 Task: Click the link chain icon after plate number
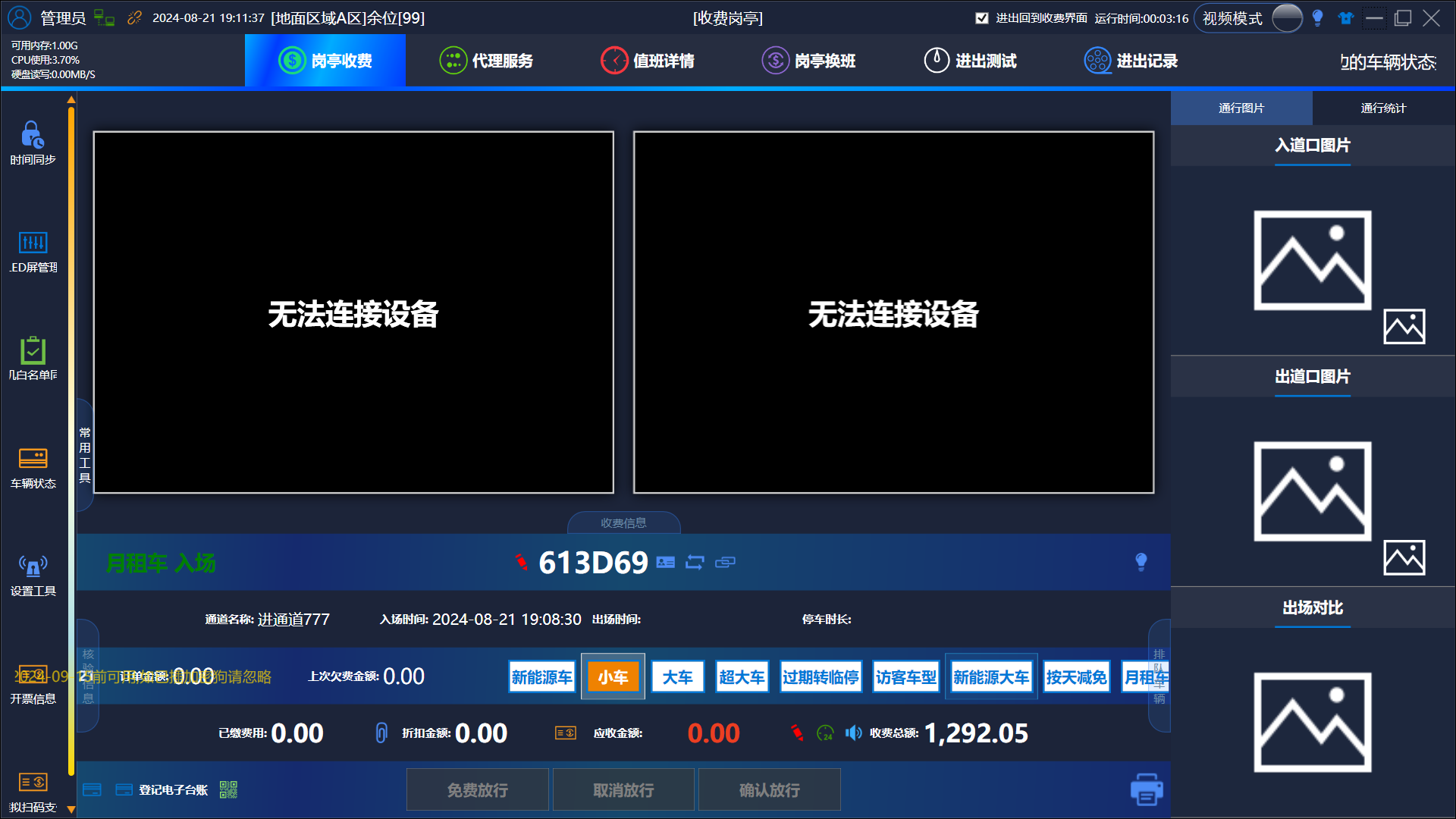[x=725, y=562]
